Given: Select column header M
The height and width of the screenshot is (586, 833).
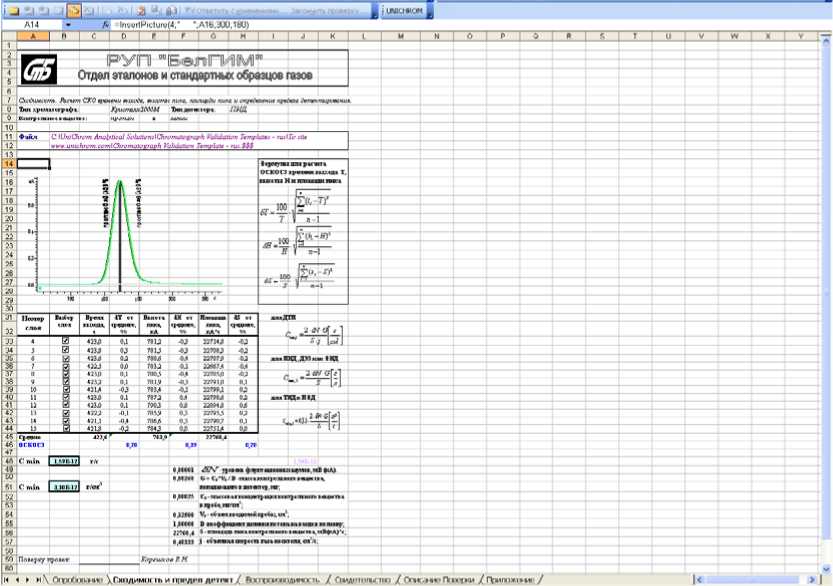Looking at the screenshot, I should click(401, 37).
